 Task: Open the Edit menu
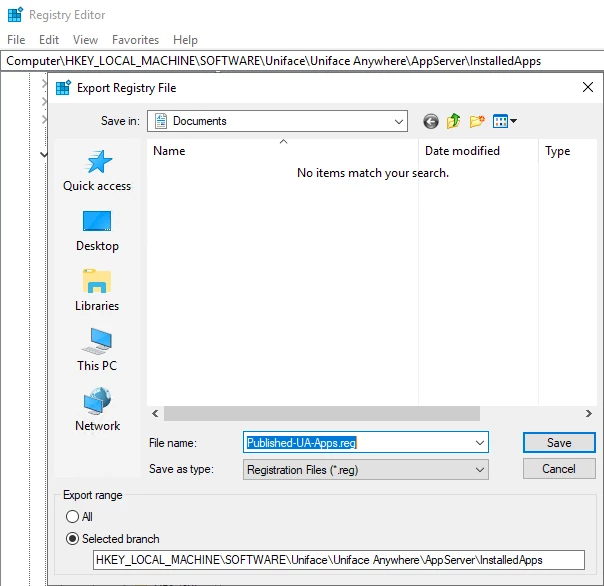pos(49,40)
